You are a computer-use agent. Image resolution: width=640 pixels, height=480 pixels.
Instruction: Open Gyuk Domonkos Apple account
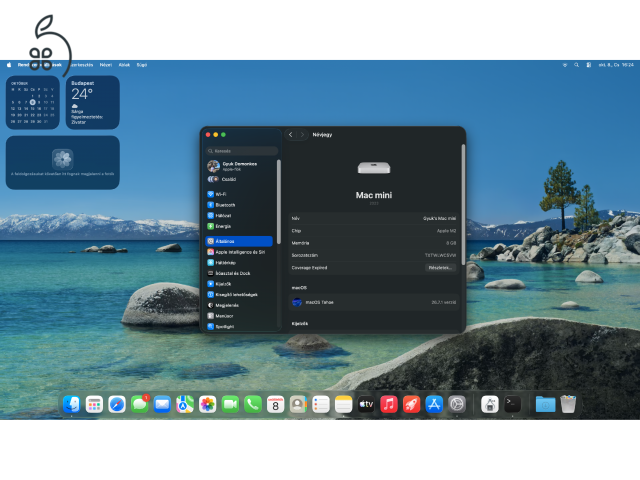tap(241, 166)
